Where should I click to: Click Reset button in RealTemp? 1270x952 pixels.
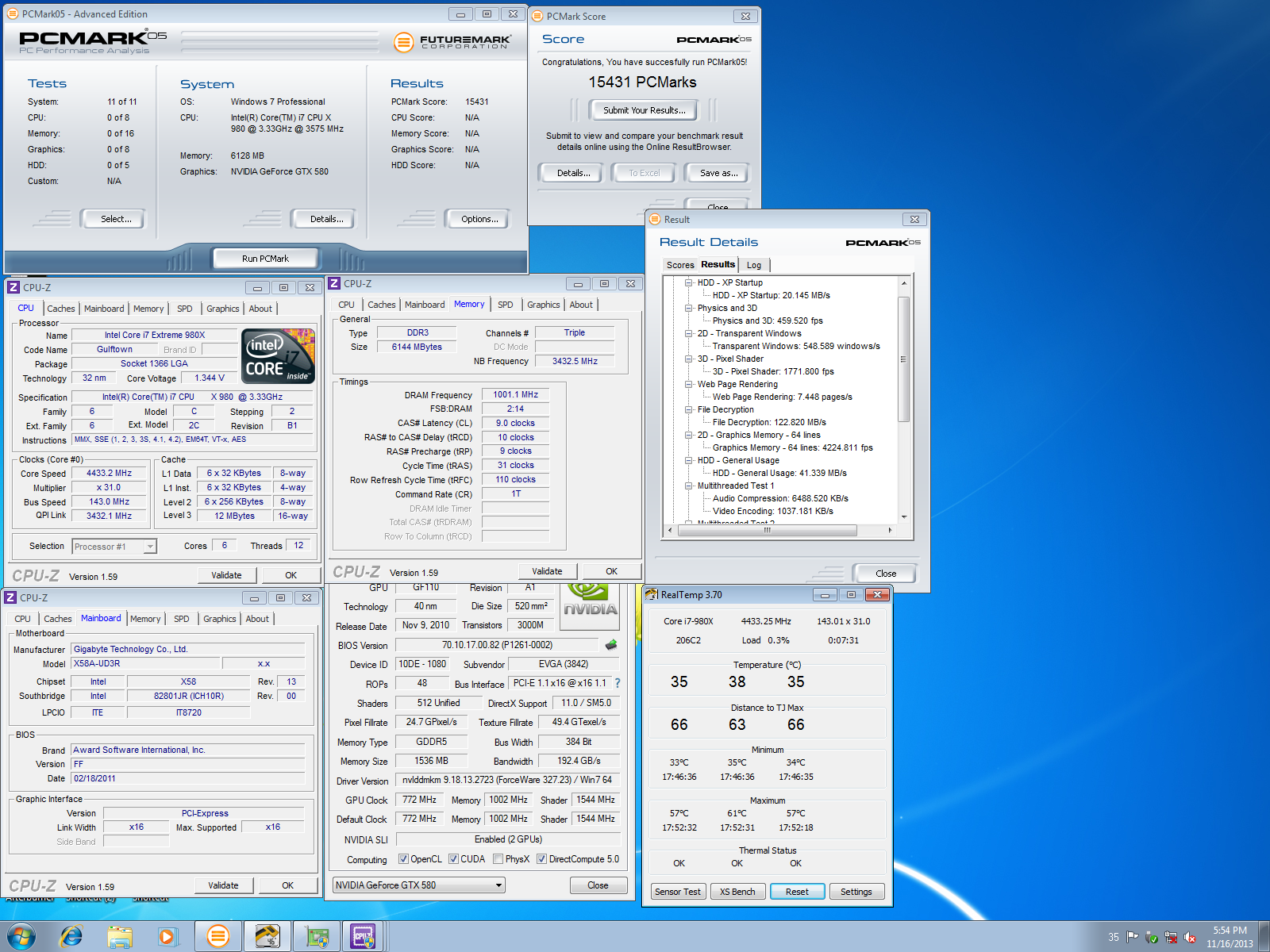[797, 892]
